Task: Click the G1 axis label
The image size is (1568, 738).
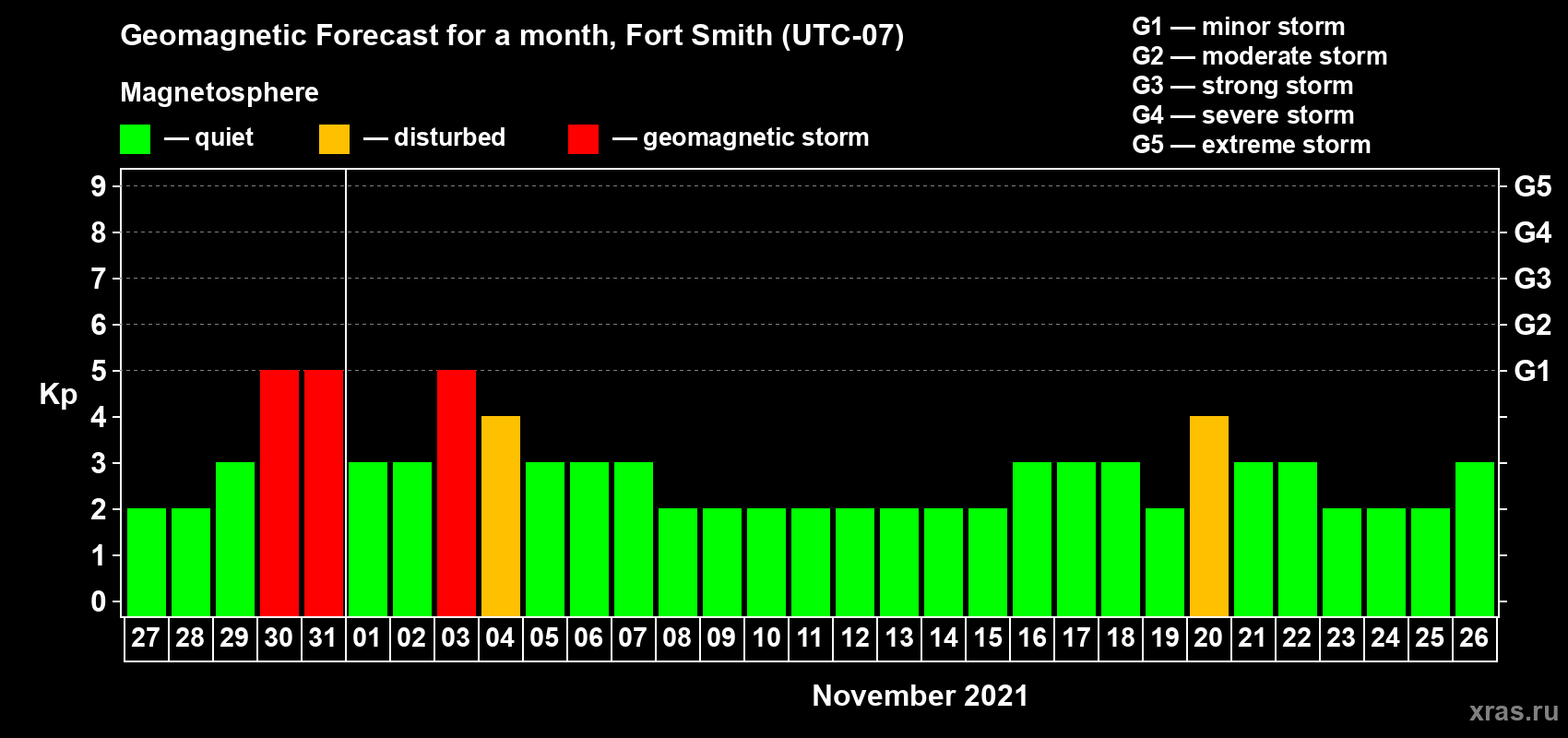Action: [1532, 371]
